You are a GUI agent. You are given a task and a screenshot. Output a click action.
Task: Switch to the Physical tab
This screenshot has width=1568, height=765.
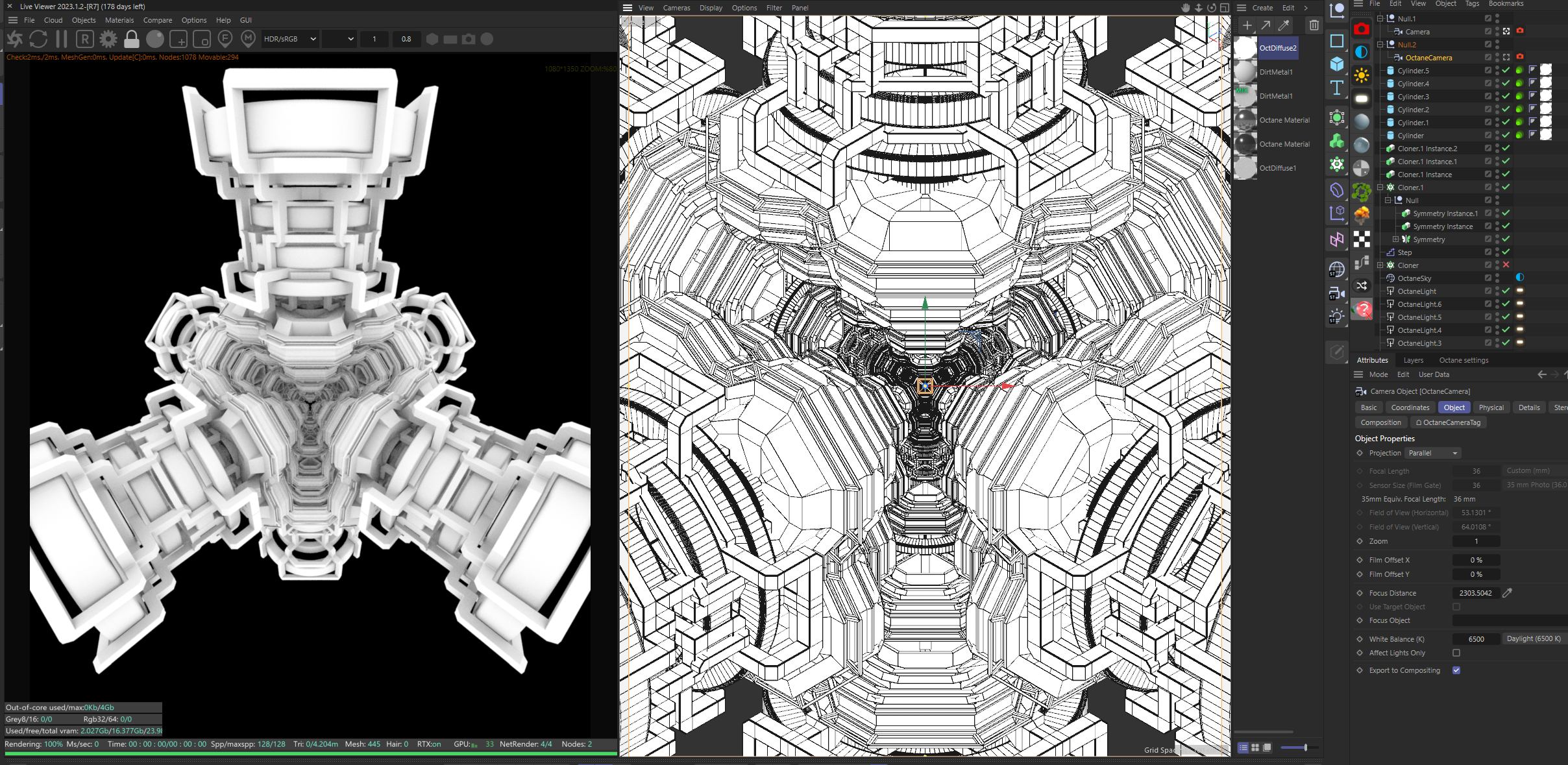click(x=1491, y=407)
